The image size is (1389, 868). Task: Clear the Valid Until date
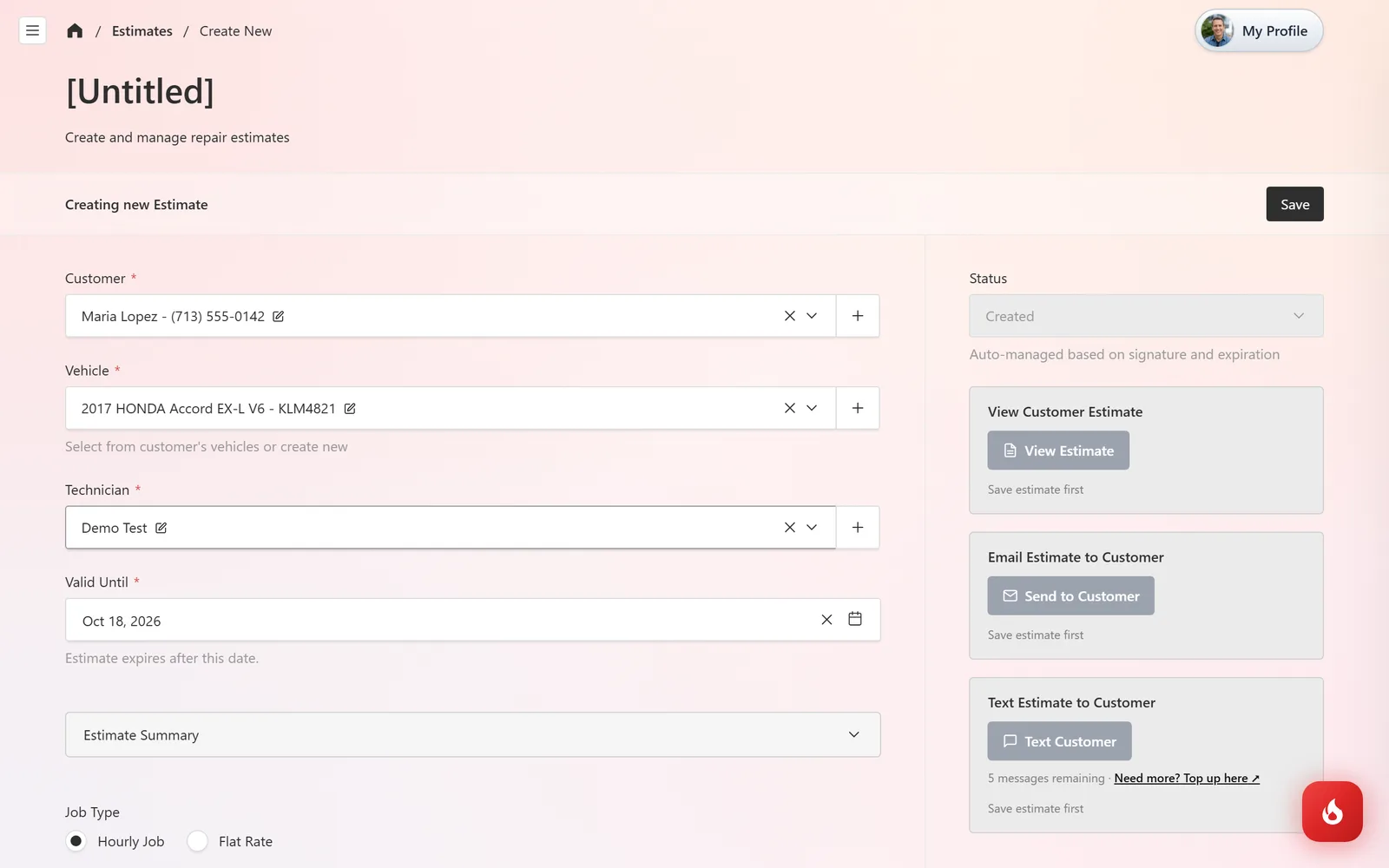[x=826, y=620]
